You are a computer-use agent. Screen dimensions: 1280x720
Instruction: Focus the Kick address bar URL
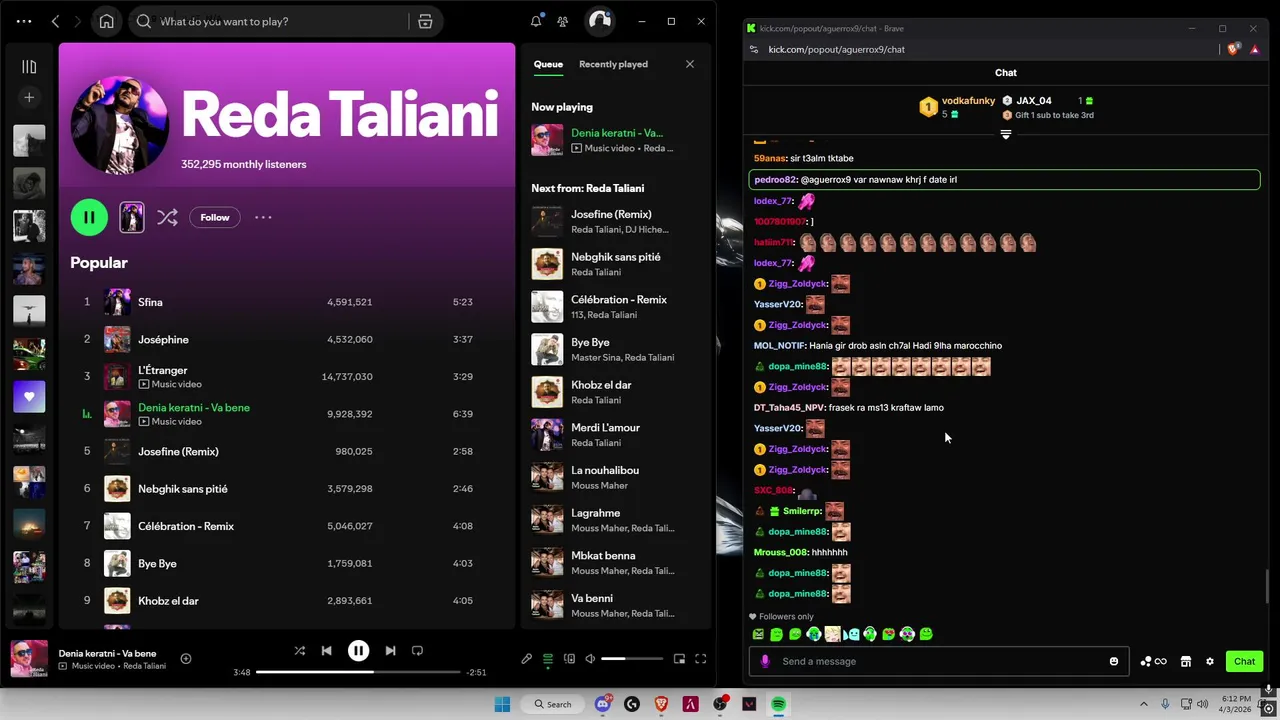coord(836,49)
